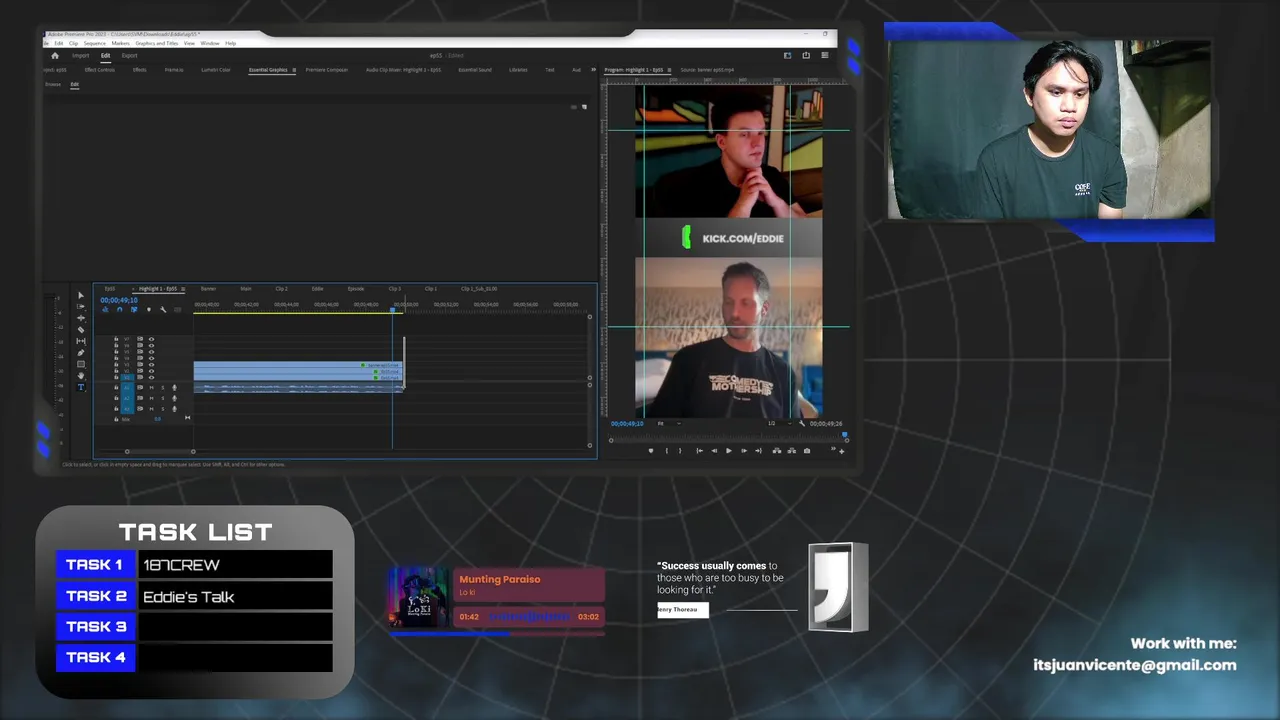1280x720 pixels.
Task: Open Graphics and Titles menu
Action: pyautogui.click(x=156, y=43)
